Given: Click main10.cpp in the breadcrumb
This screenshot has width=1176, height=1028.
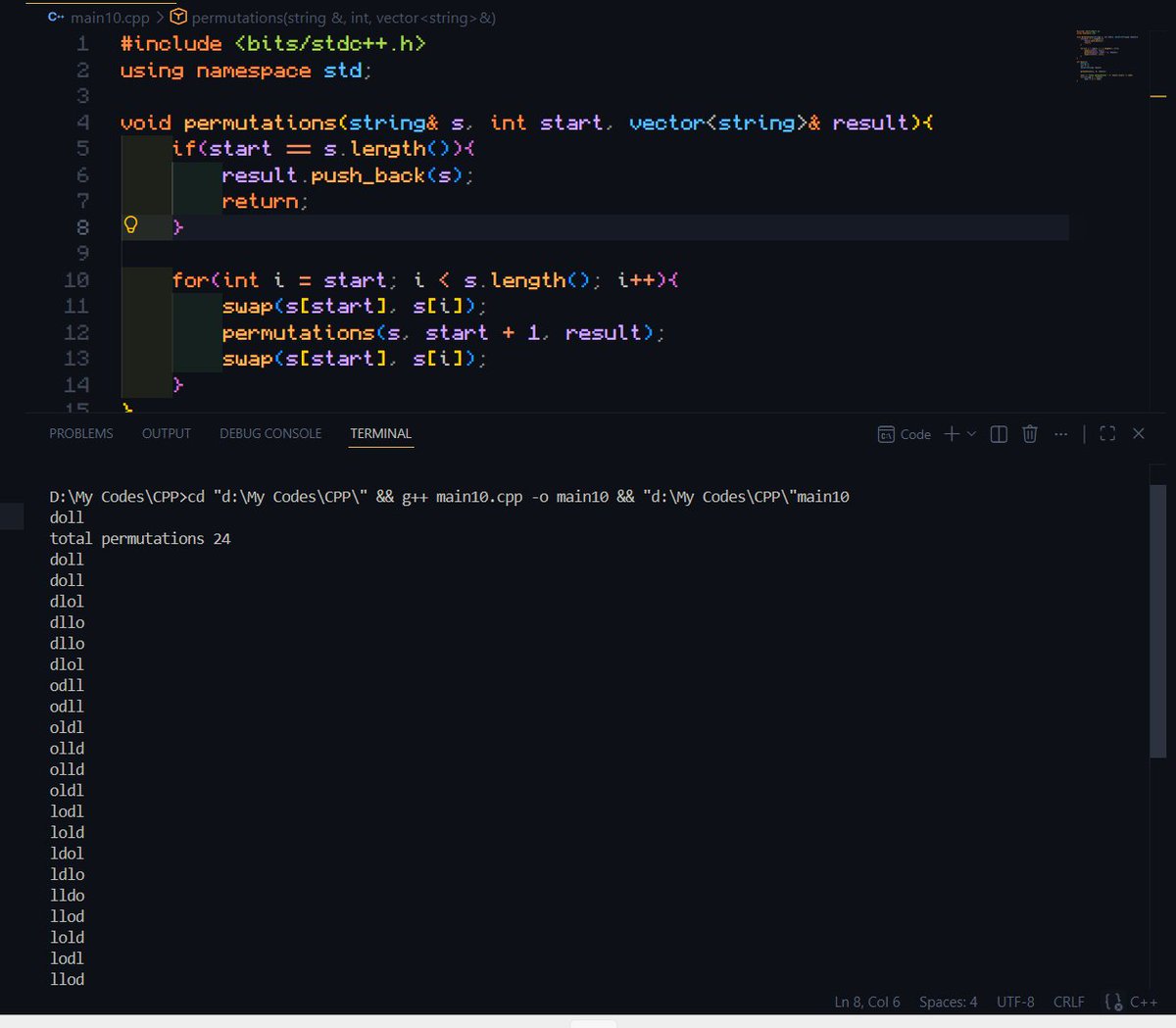Looking at the screenshot, I should click(110, 18).
